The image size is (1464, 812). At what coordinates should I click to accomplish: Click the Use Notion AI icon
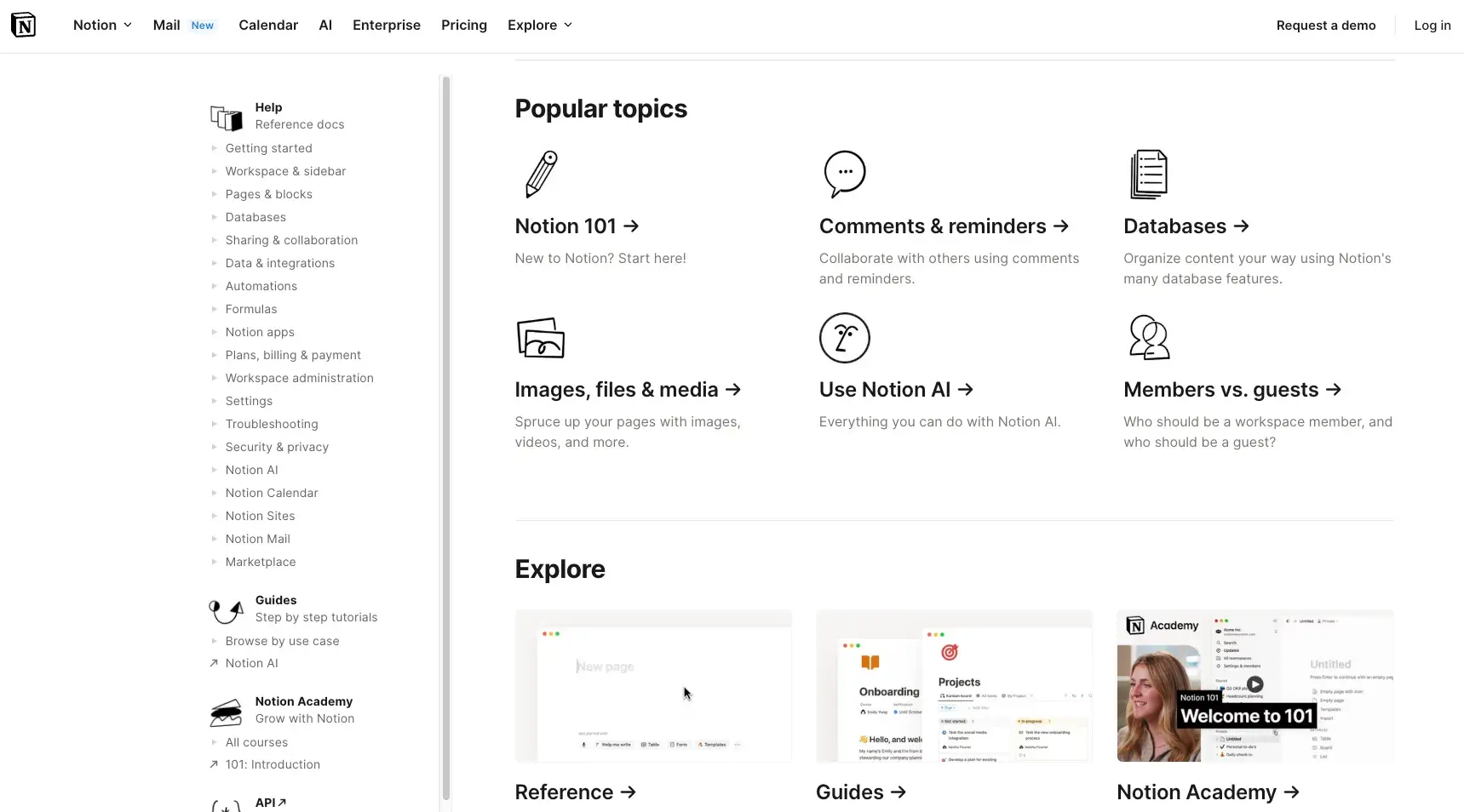[845, 338]
